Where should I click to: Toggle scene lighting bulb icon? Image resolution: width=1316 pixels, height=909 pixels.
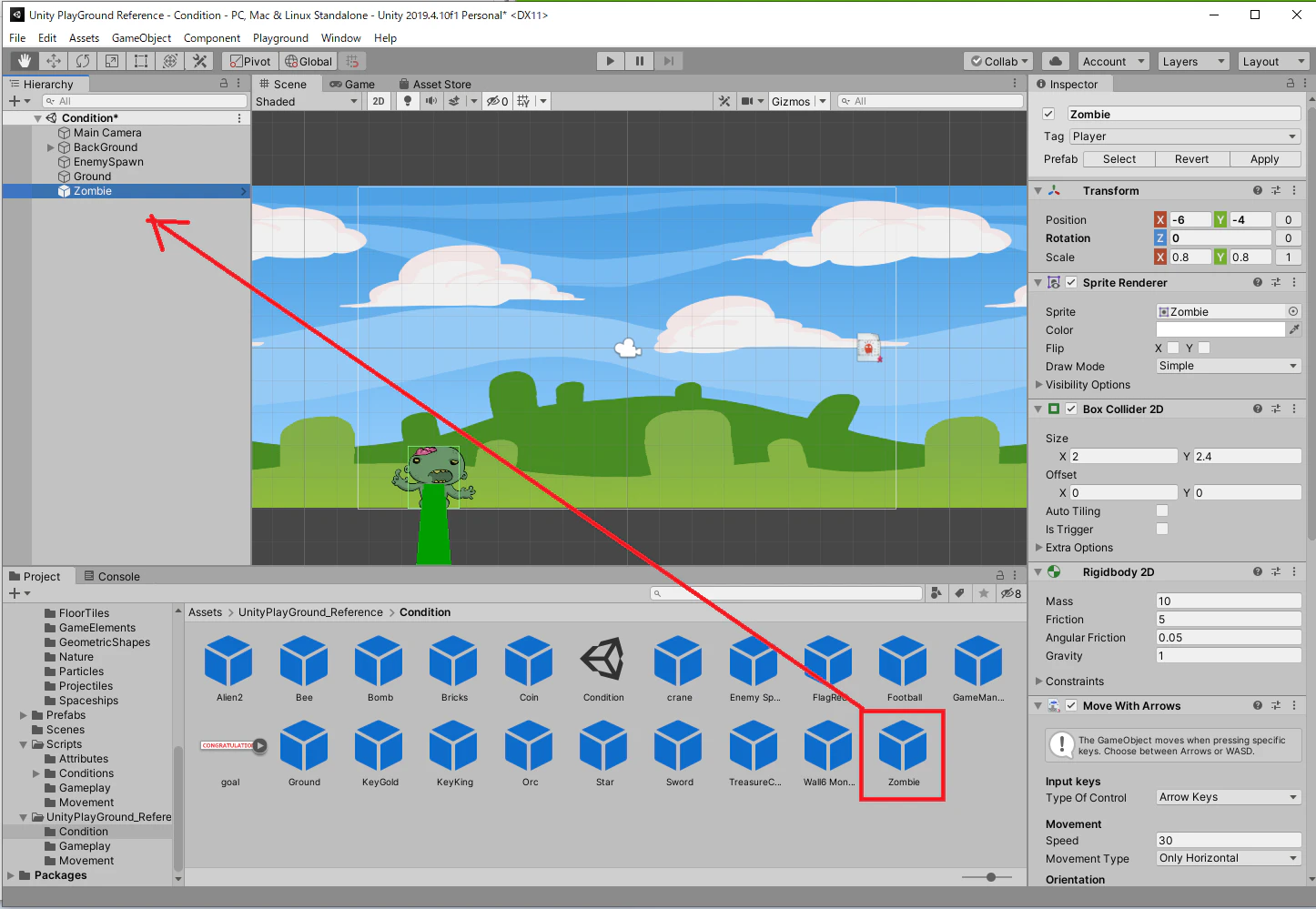tap(408, 101)
